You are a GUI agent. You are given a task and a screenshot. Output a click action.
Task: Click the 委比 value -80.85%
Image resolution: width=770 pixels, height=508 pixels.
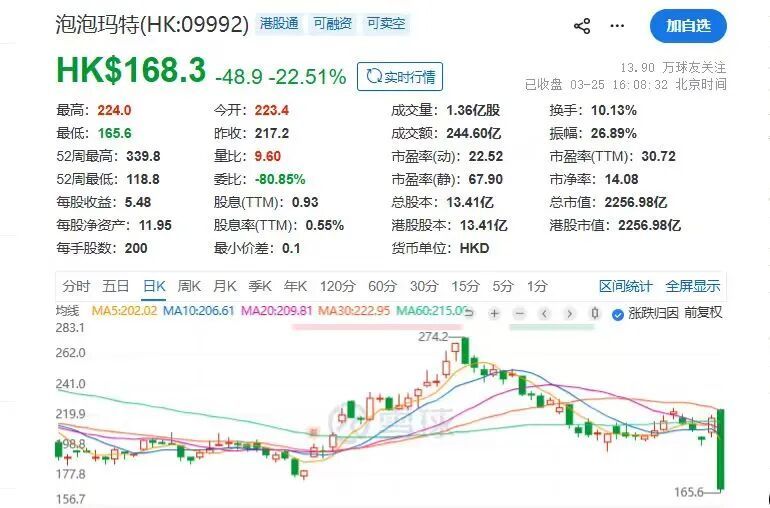click(280, 179)
